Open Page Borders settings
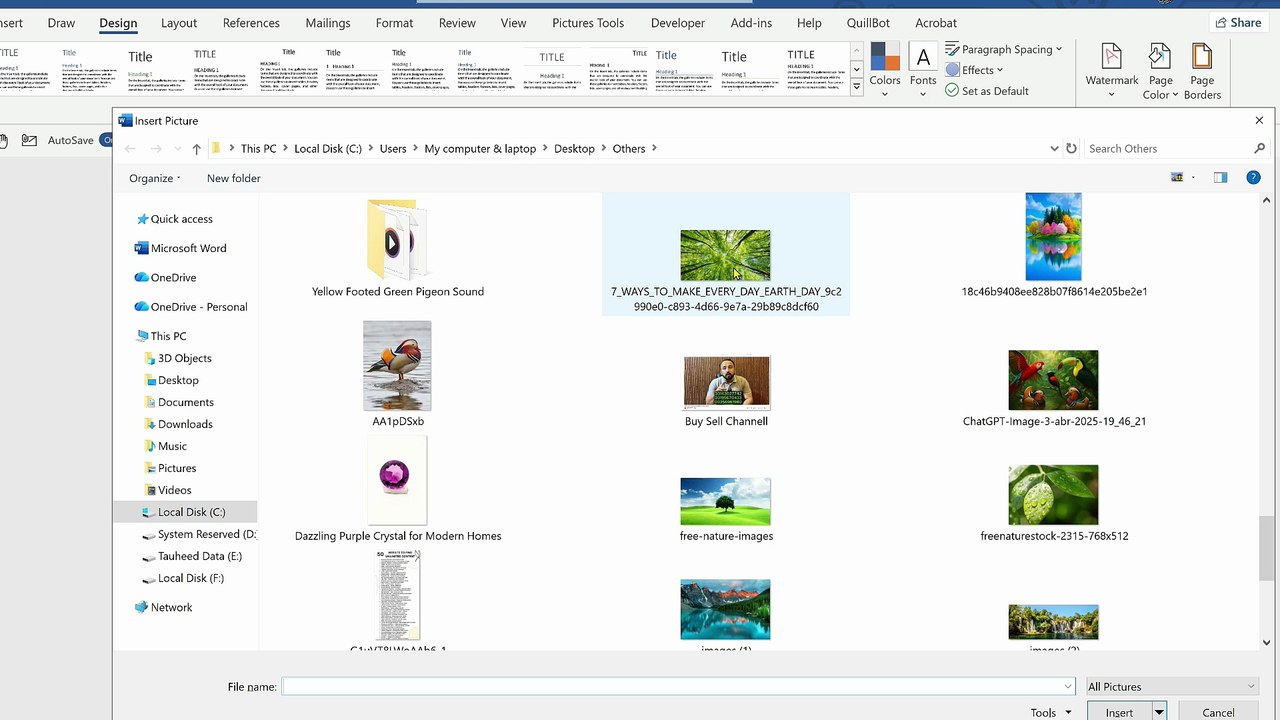1280x720 pixels. (x=1202, y=70)
